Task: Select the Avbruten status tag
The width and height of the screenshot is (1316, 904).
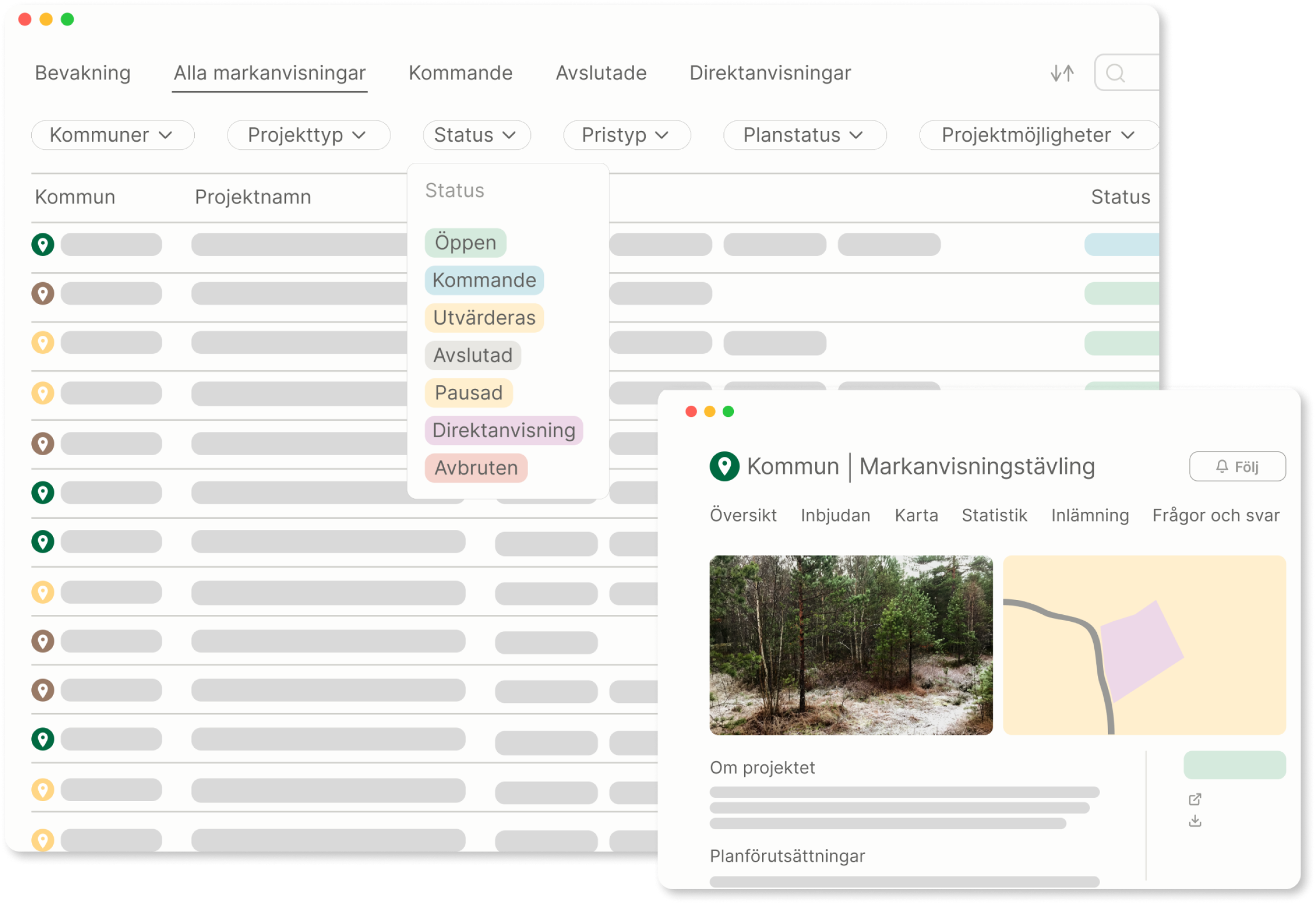Action: pos(476,468)
